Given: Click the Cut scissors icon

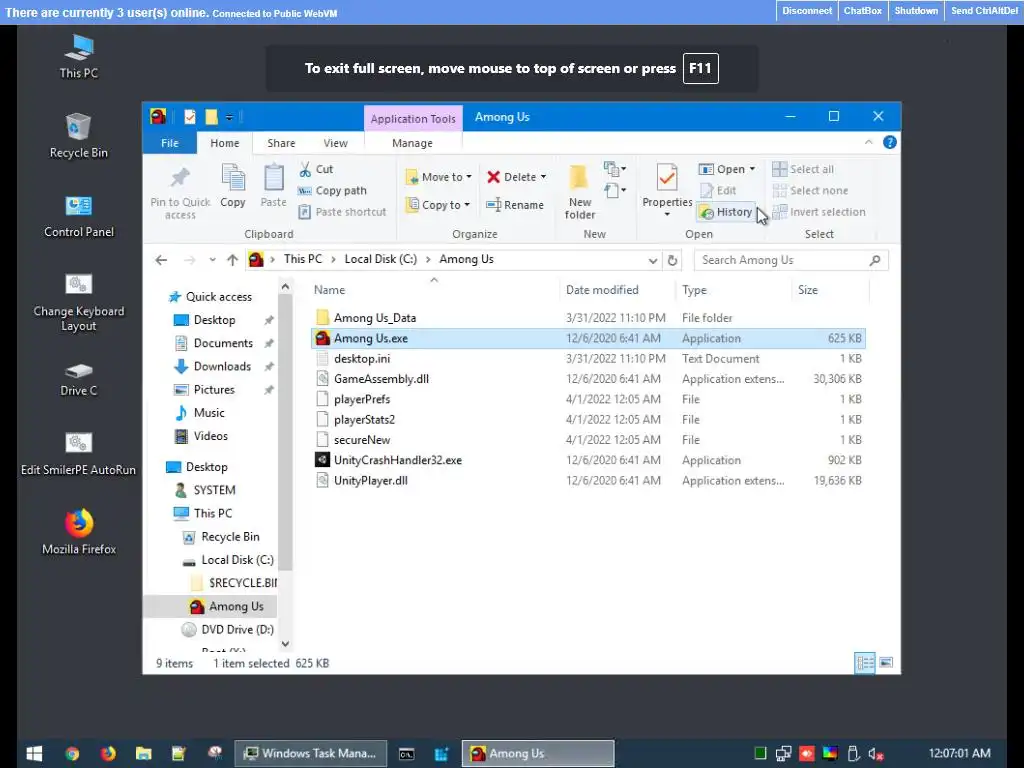Looking at the screenshot, I should coord(305,170).
